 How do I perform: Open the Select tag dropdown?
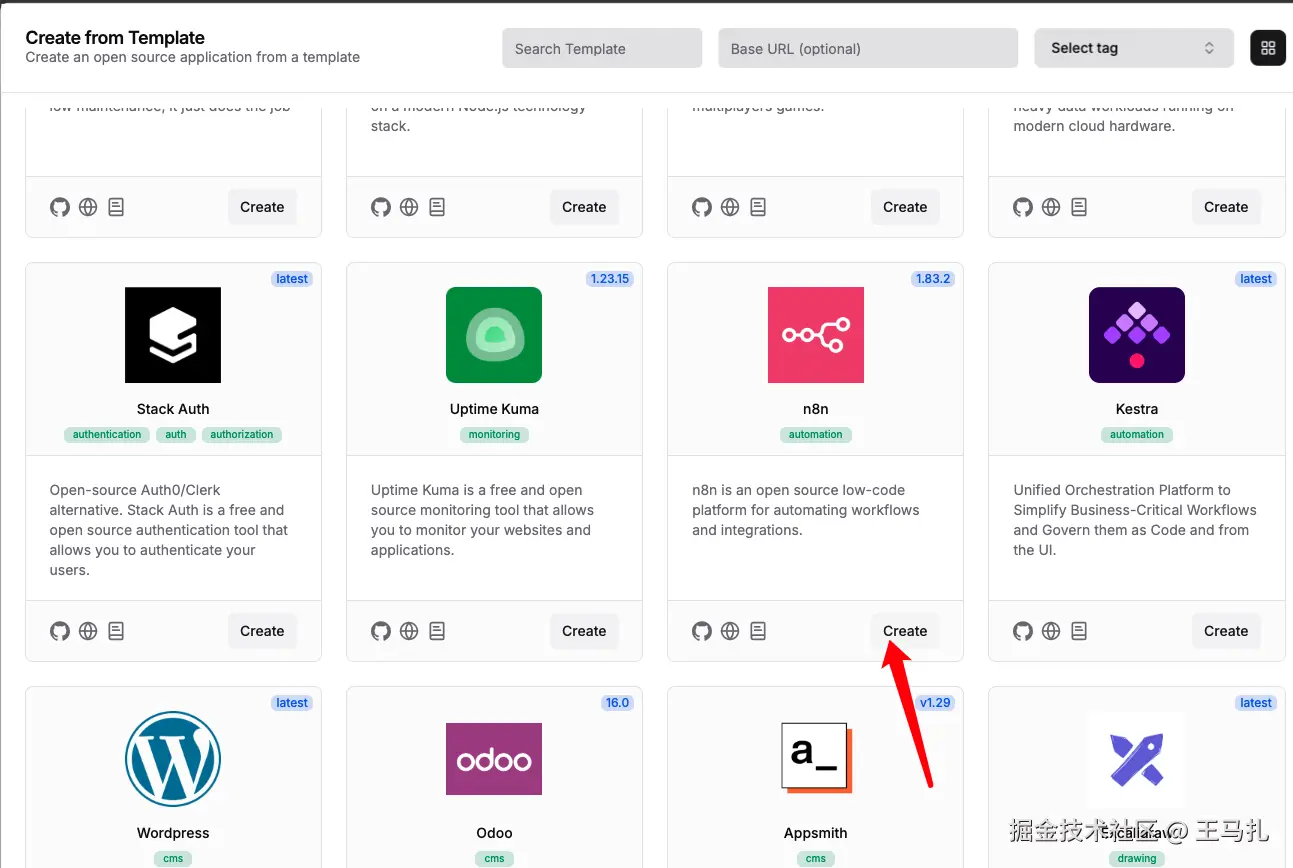[x=1134, y=48]
